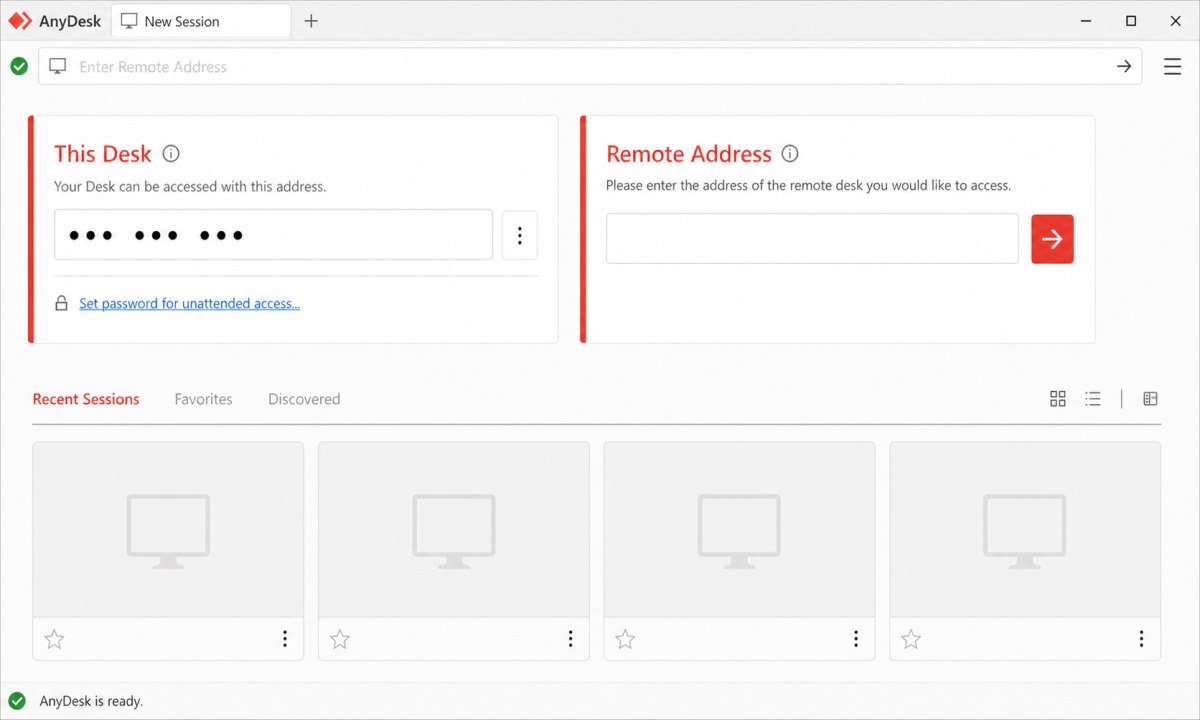Click the arrow in top address bar

pyautogui.click(x=1124, y=66)
